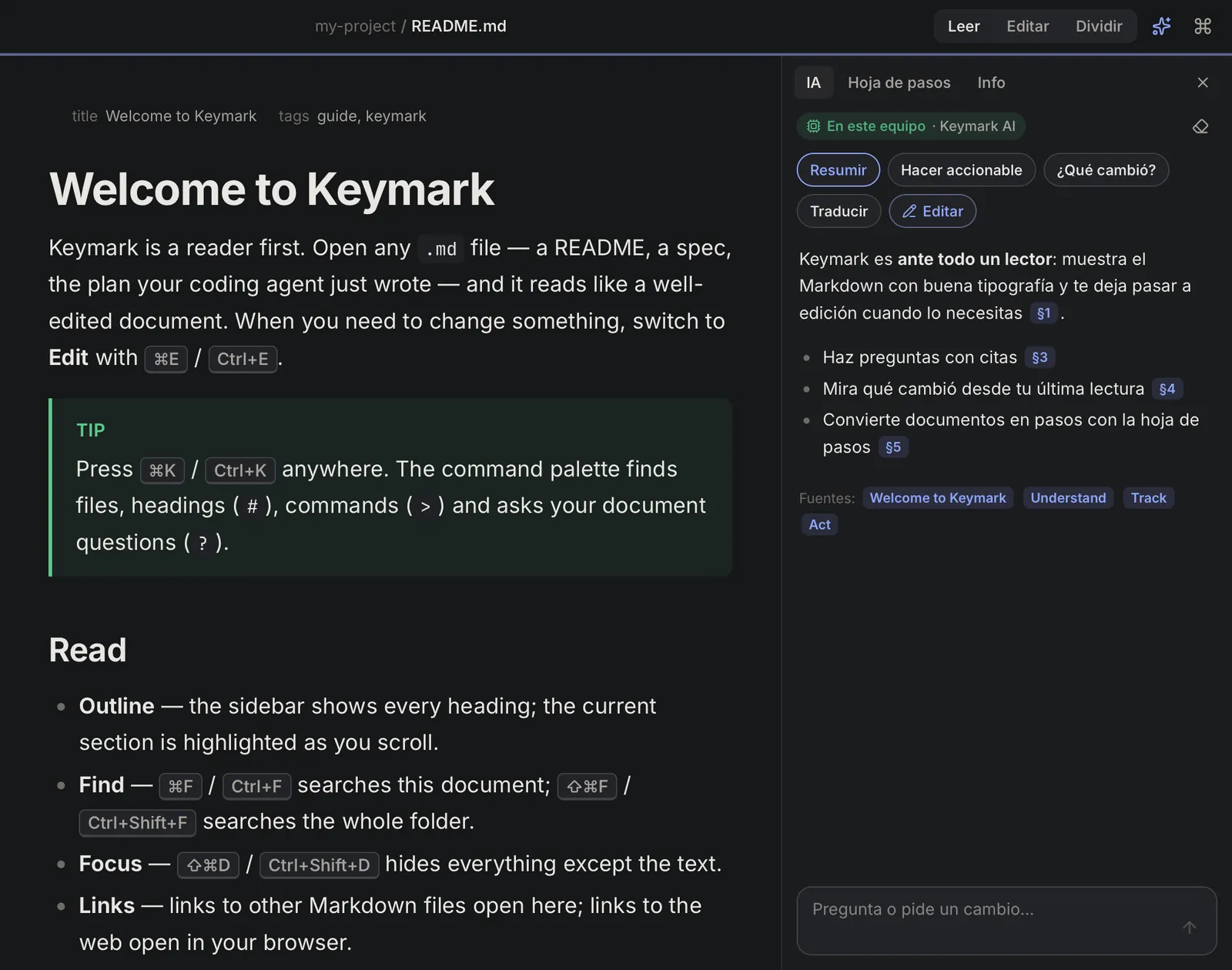
Task: Open the command palette icon
Action: click(x=1203, y=26)
